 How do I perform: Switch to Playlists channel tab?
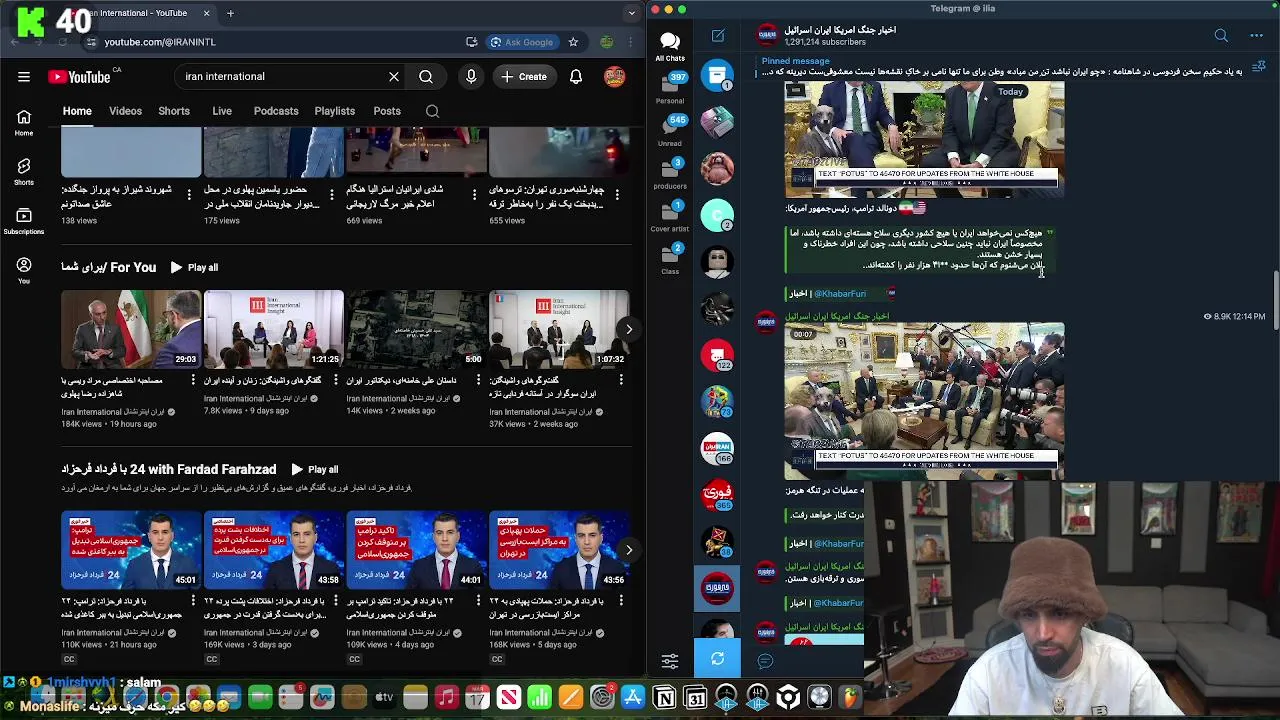click(335, 111)
